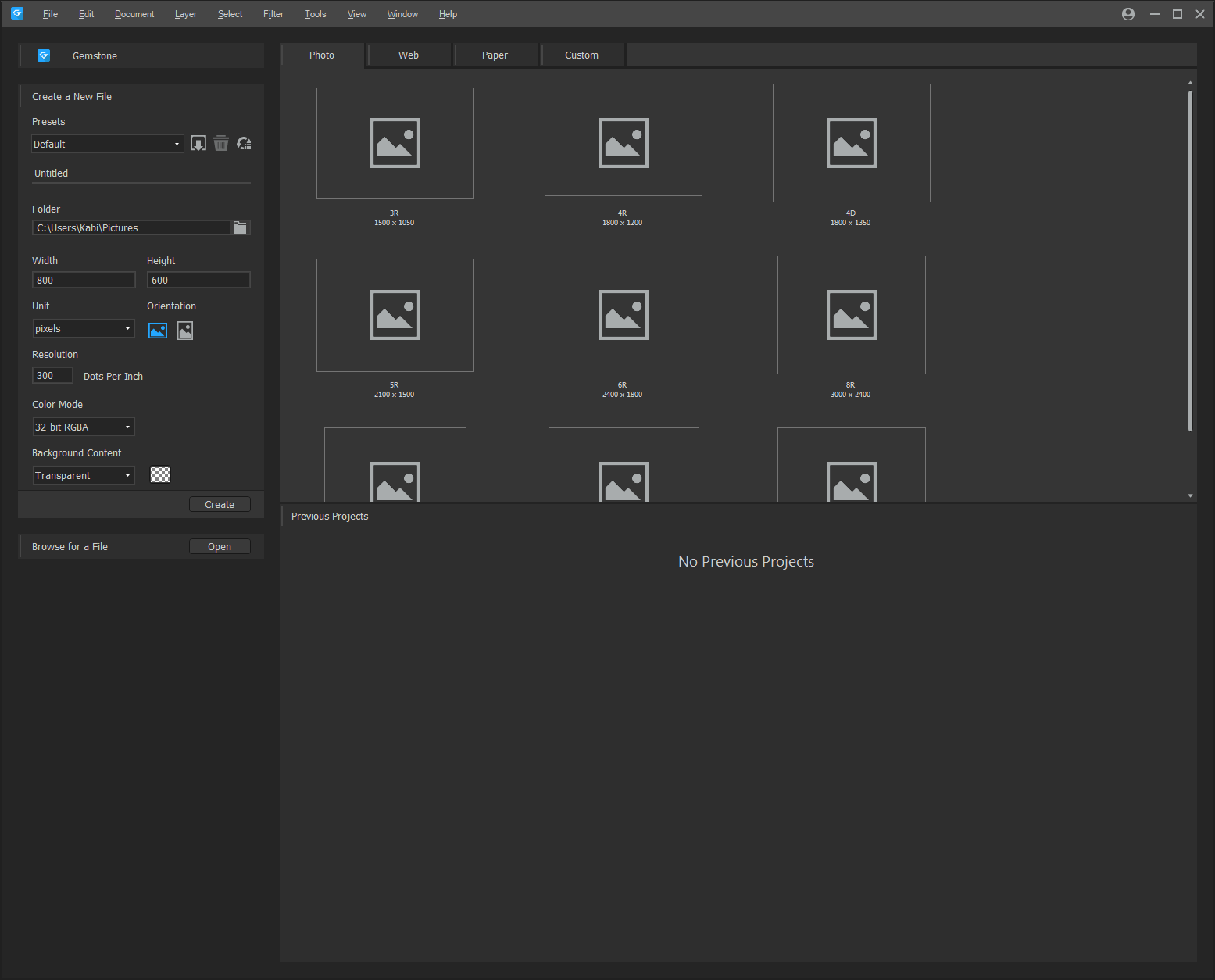Image resolution: width=1215 pixels, height=980 pixels.
Task: Click the Width input field
Action: point(84,281)
